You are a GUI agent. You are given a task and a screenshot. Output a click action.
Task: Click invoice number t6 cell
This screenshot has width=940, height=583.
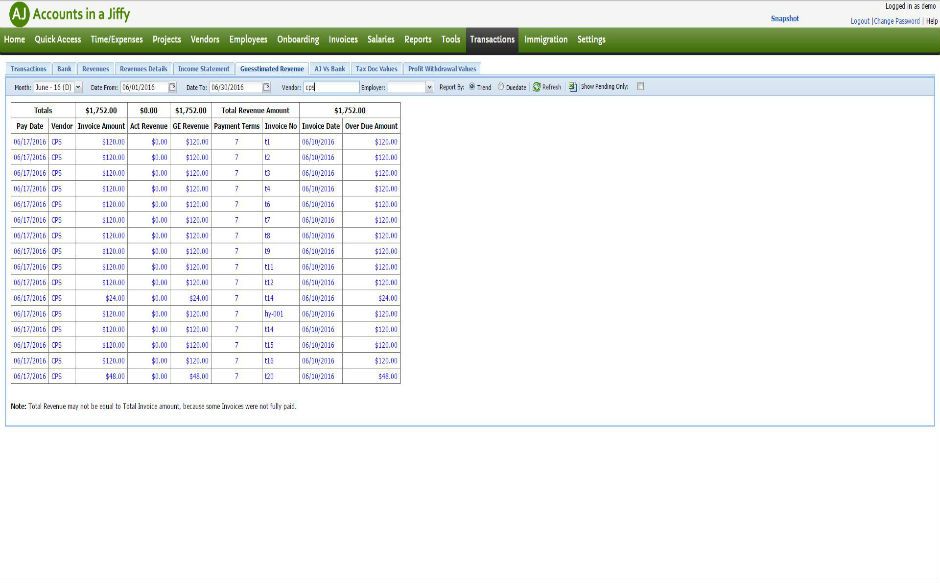click(x=281, y=205)
